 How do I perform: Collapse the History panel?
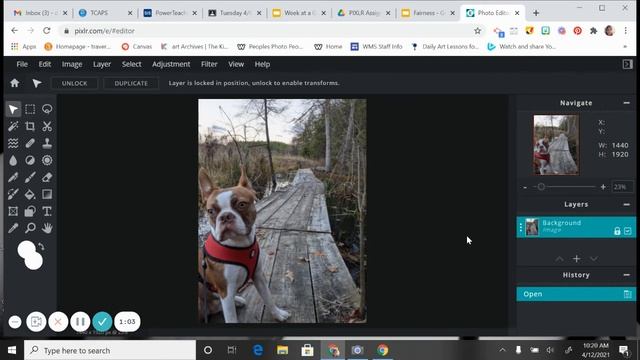point(627,275)
